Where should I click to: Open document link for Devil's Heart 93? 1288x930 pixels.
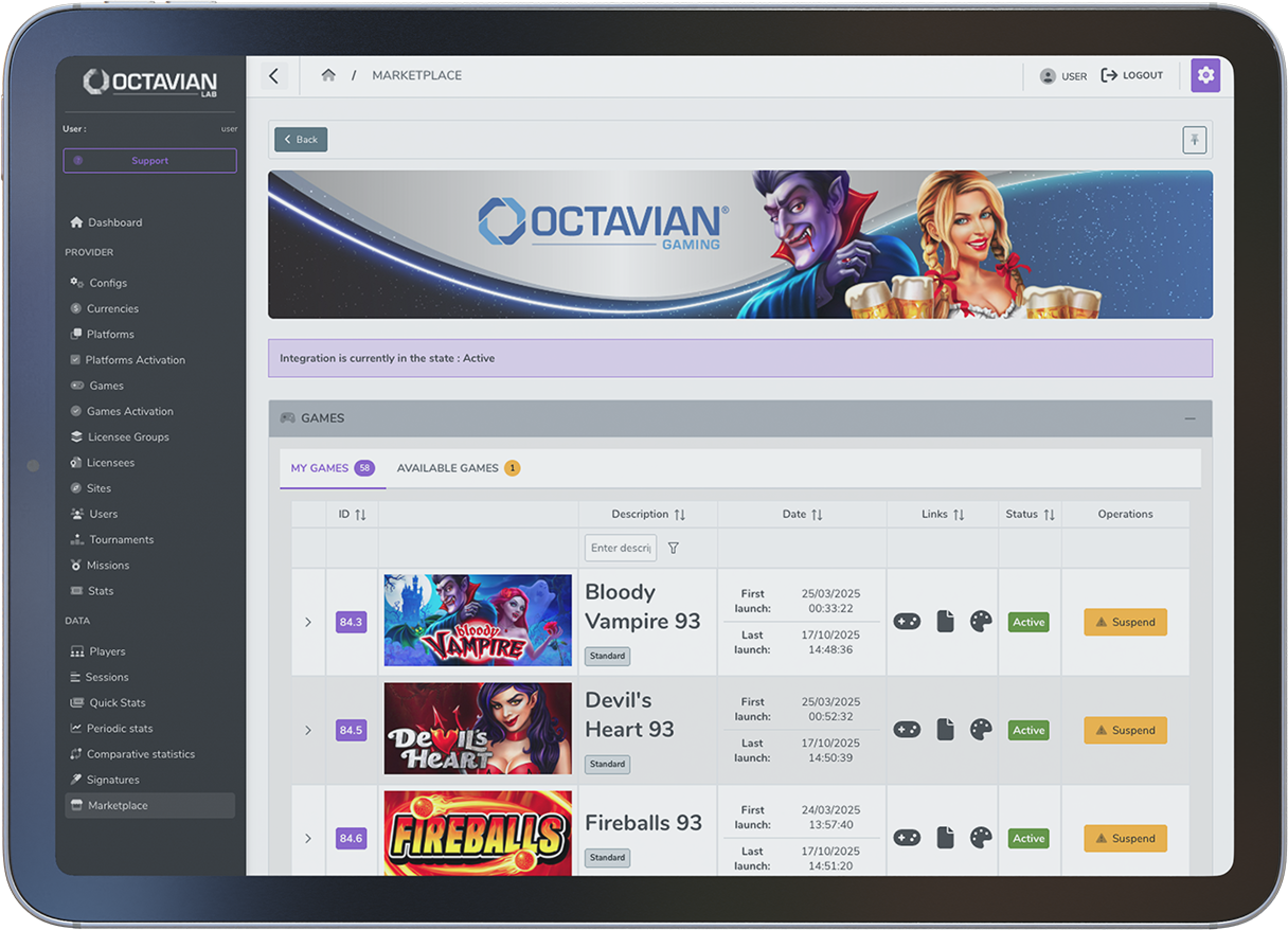click(945, 730)
